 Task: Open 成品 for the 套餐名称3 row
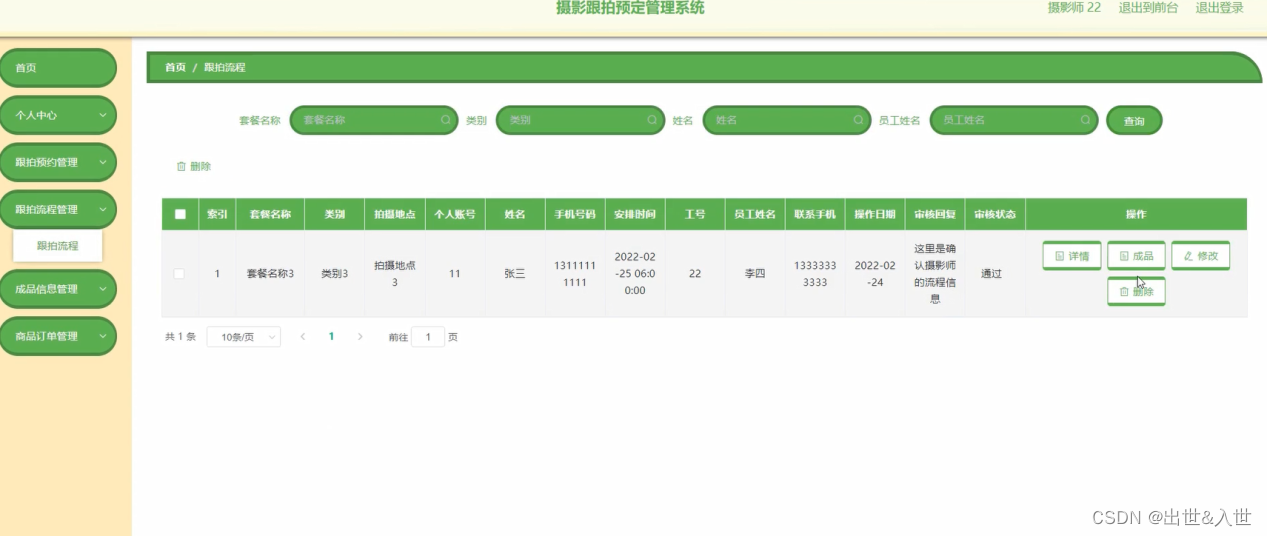tap(1136, 256)
